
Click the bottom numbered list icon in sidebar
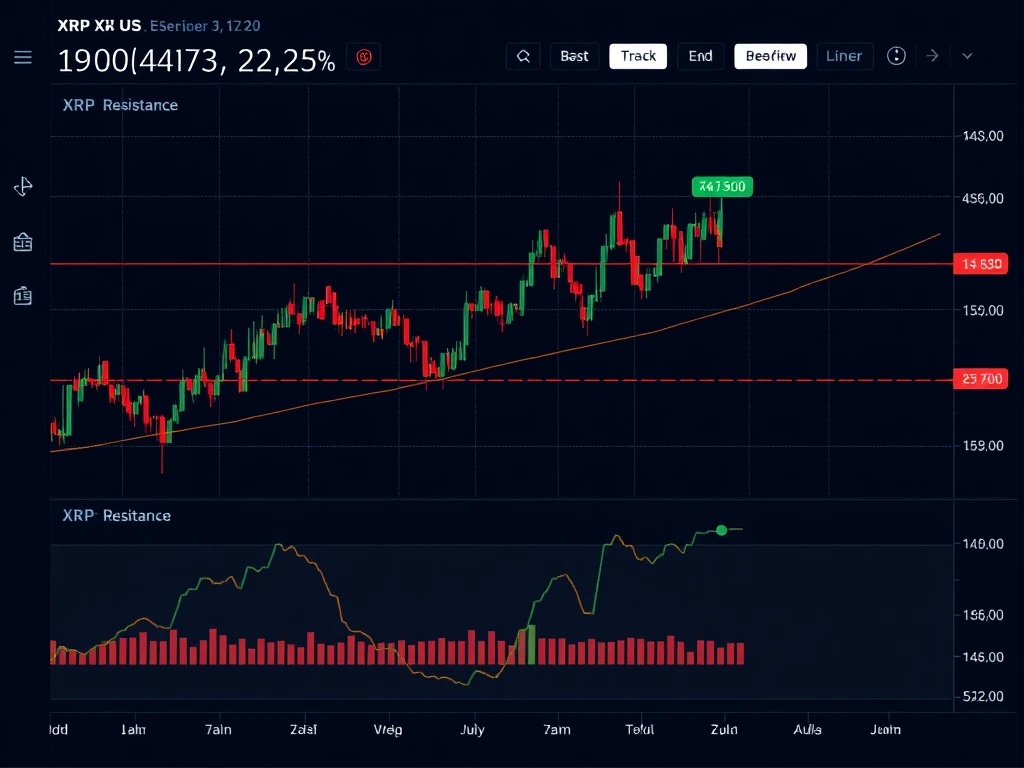pyautogui.click(x=23, y=295)
